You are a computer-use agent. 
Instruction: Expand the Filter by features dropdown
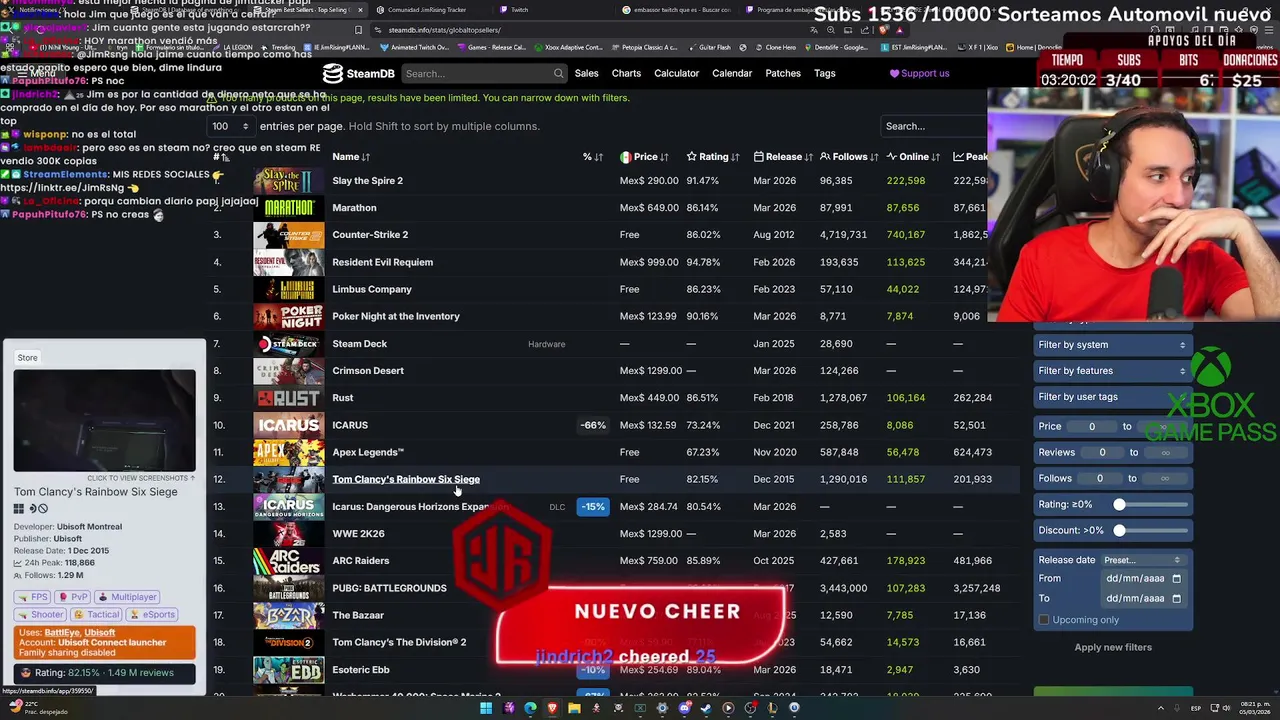pyautogui.click(x=1112, y=371)
